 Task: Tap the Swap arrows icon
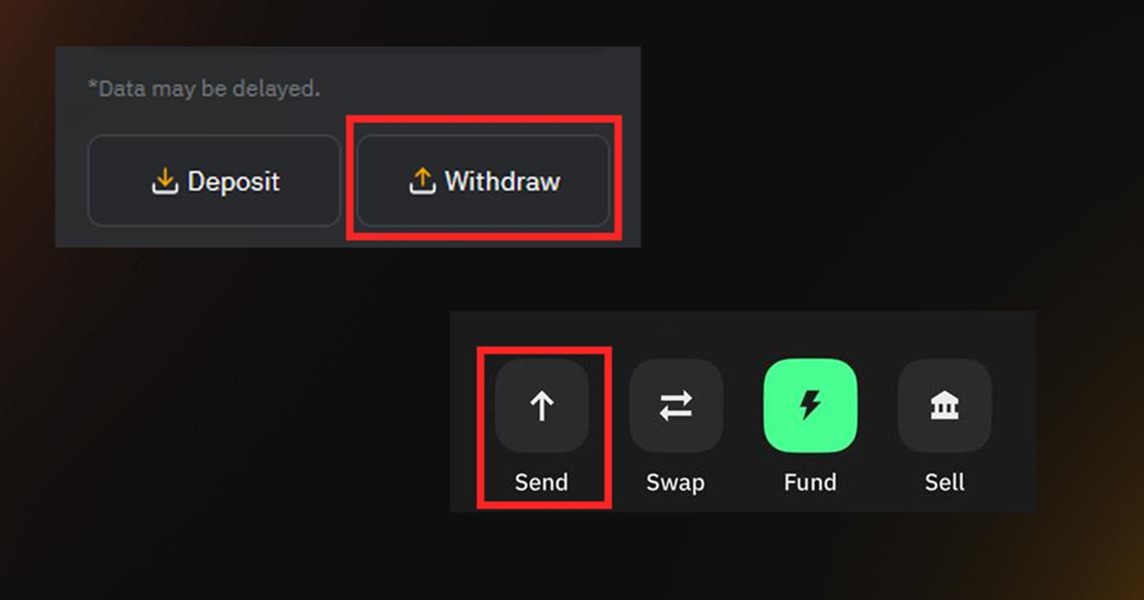click(676, 406)
